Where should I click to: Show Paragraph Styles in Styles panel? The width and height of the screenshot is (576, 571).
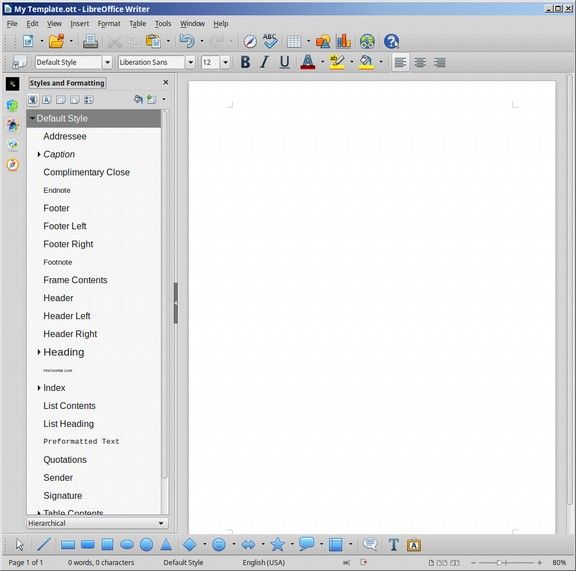(33, 100)
